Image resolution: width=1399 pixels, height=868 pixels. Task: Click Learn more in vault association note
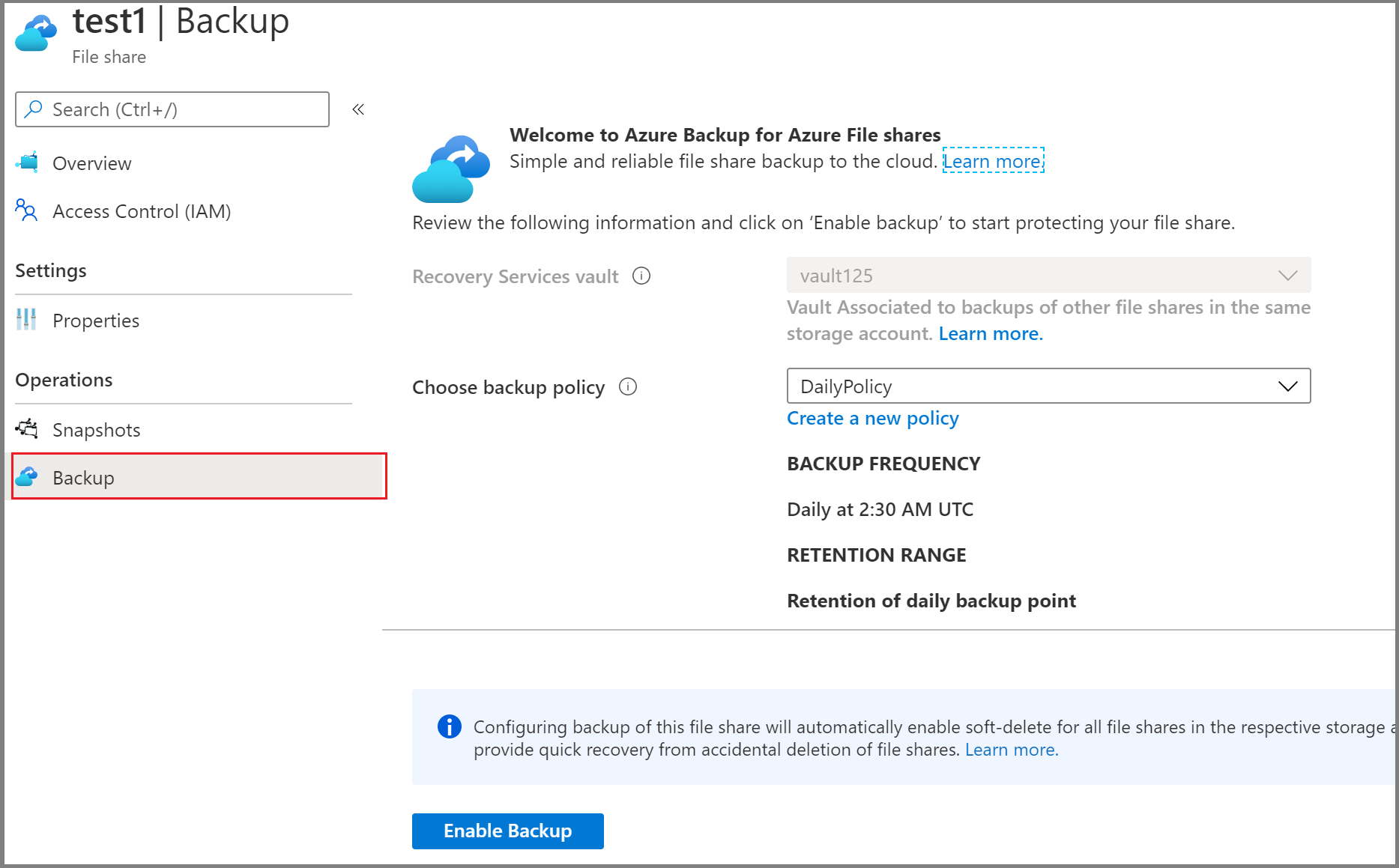click(x=990, y=333)
